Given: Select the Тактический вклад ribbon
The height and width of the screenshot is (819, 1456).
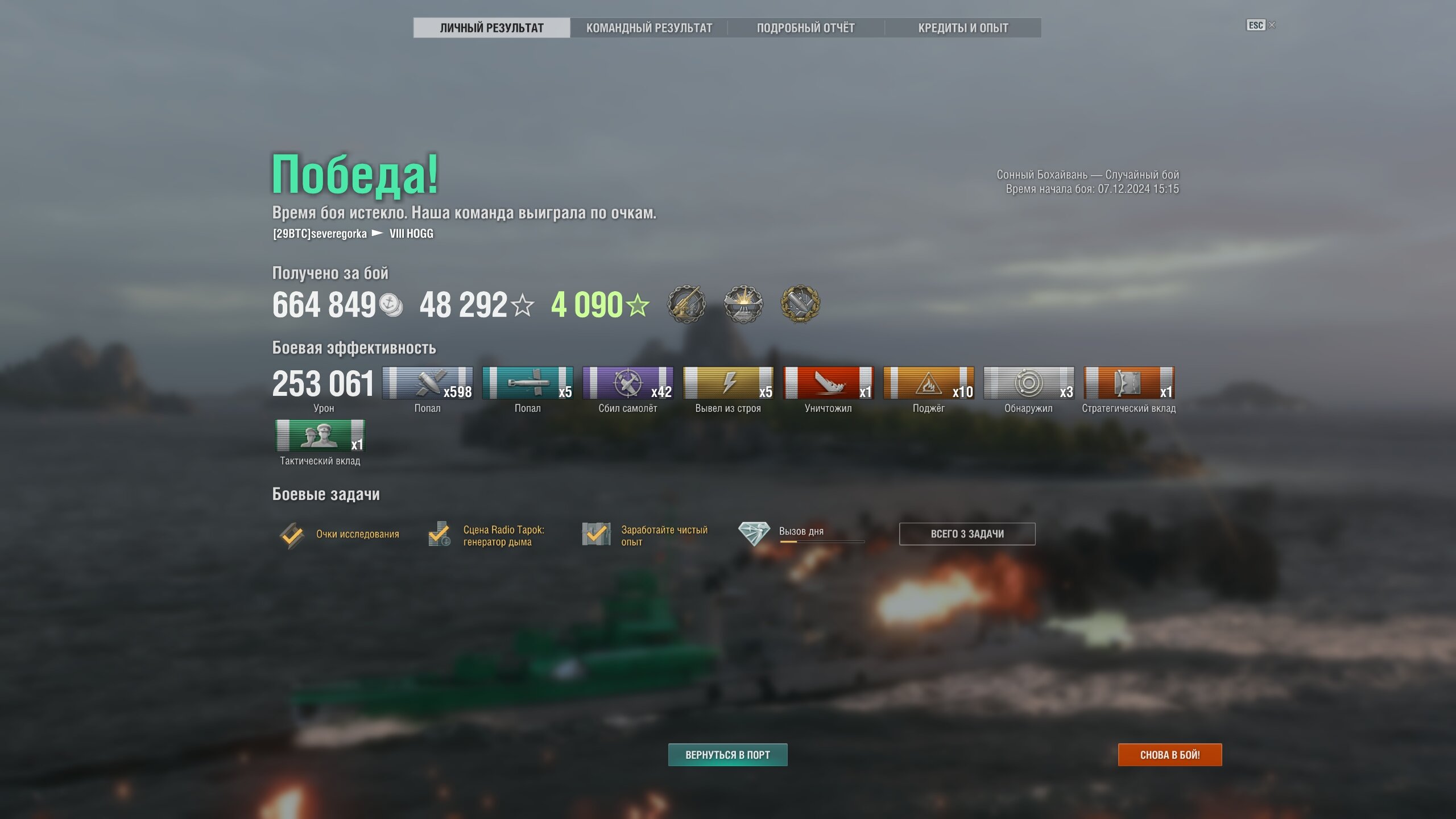Looking at the screenshot, I should [x=320, y=436].
